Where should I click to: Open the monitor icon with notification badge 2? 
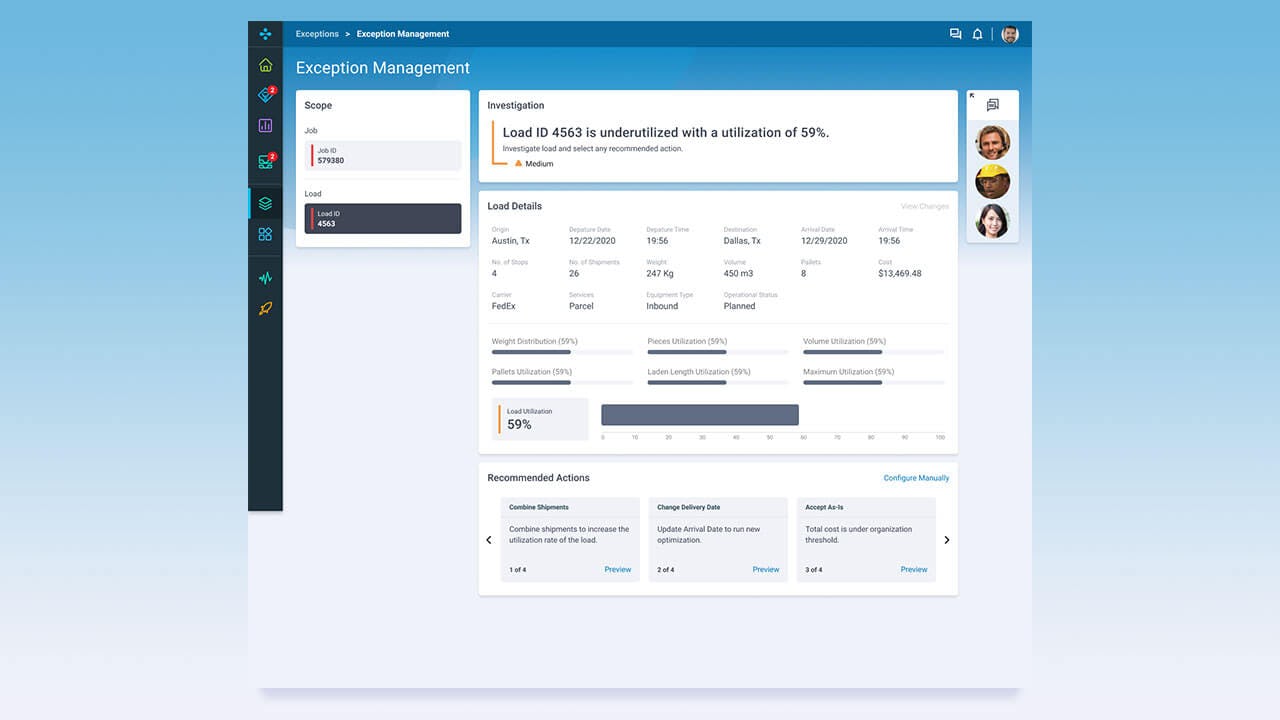pyautogui.click(x=265, y=158)
